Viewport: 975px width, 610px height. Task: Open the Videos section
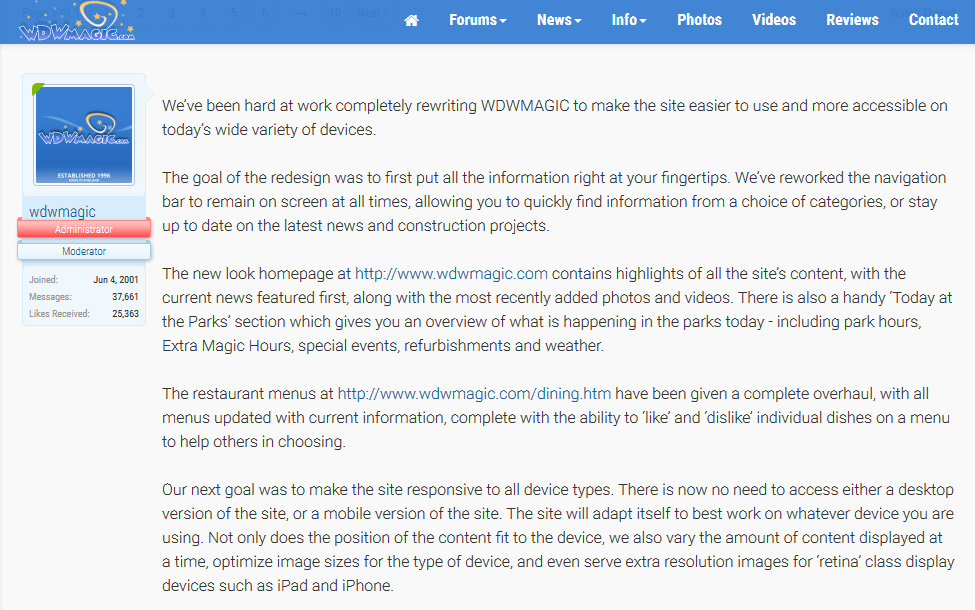click(774, 20)
